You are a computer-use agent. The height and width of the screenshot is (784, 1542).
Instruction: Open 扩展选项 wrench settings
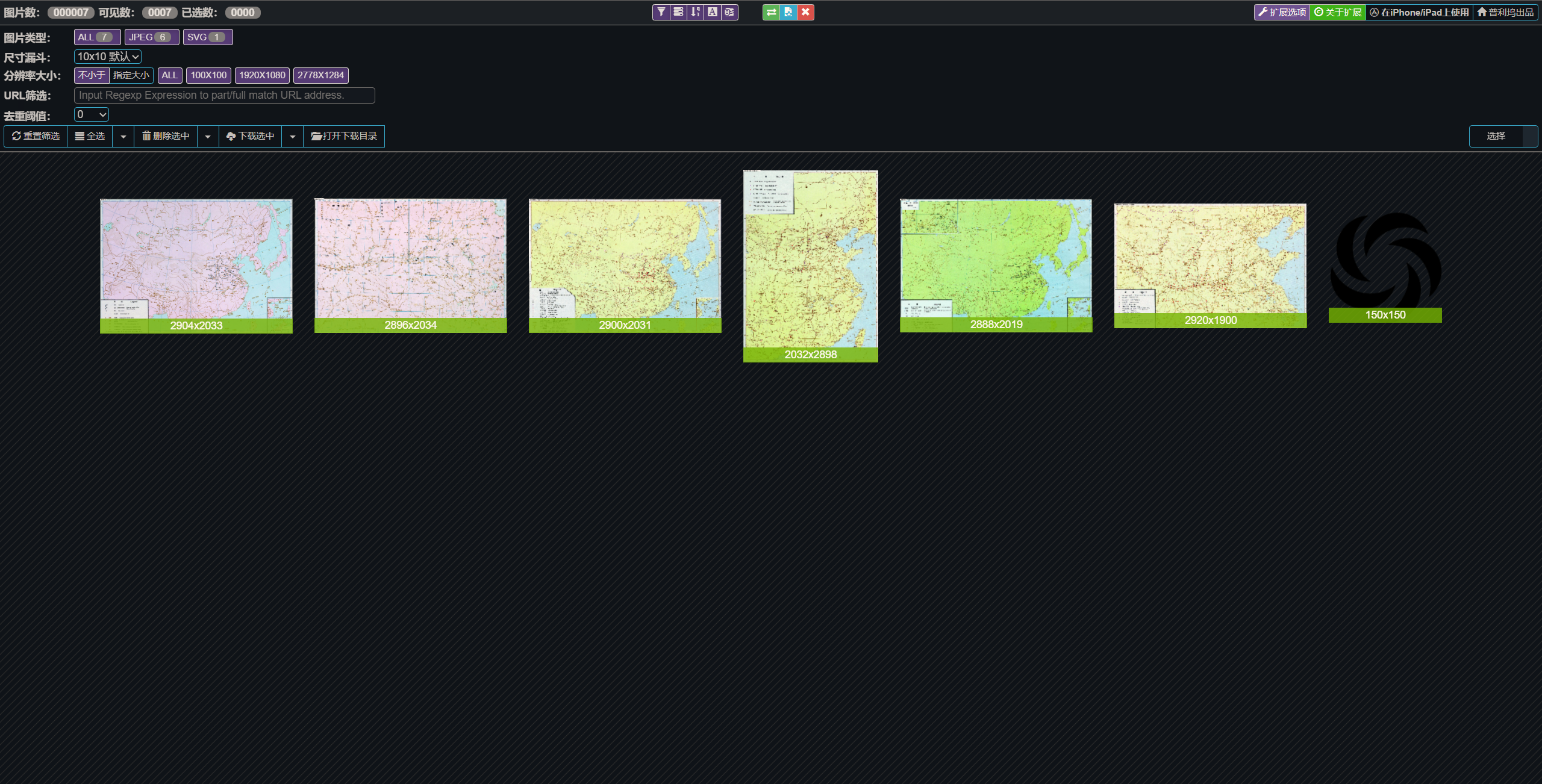click(1282, 12)
